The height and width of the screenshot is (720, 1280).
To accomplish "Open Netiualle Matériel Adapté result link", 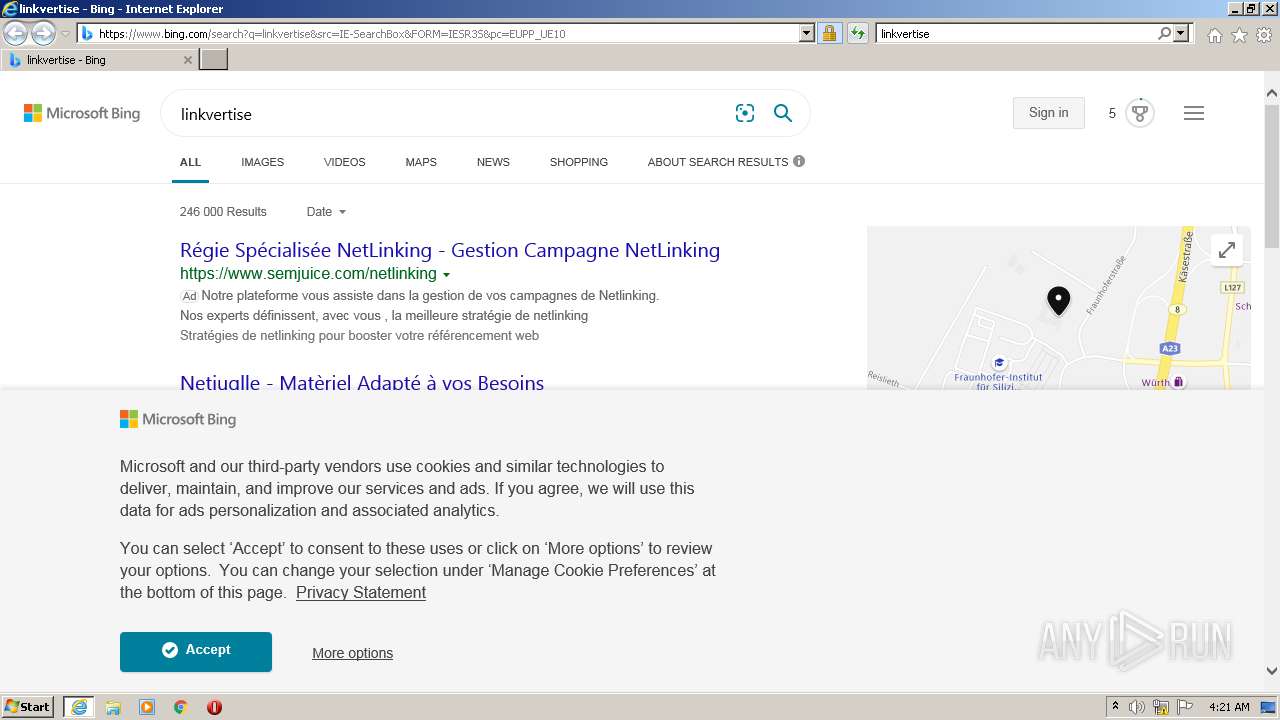I will click(362, 382).
